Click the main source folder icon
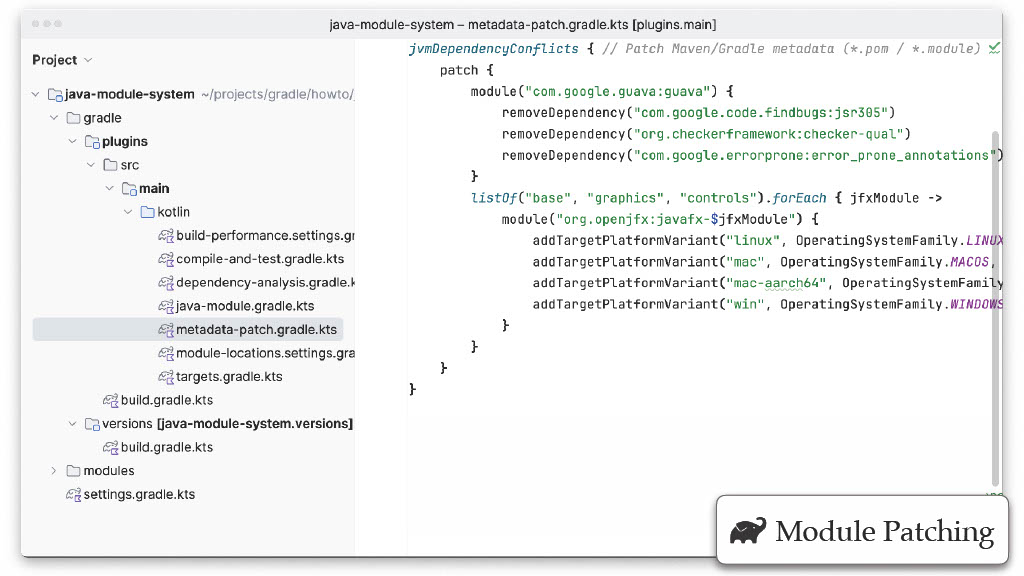This screenshot has width=1024, height=576. click(129, 189)
